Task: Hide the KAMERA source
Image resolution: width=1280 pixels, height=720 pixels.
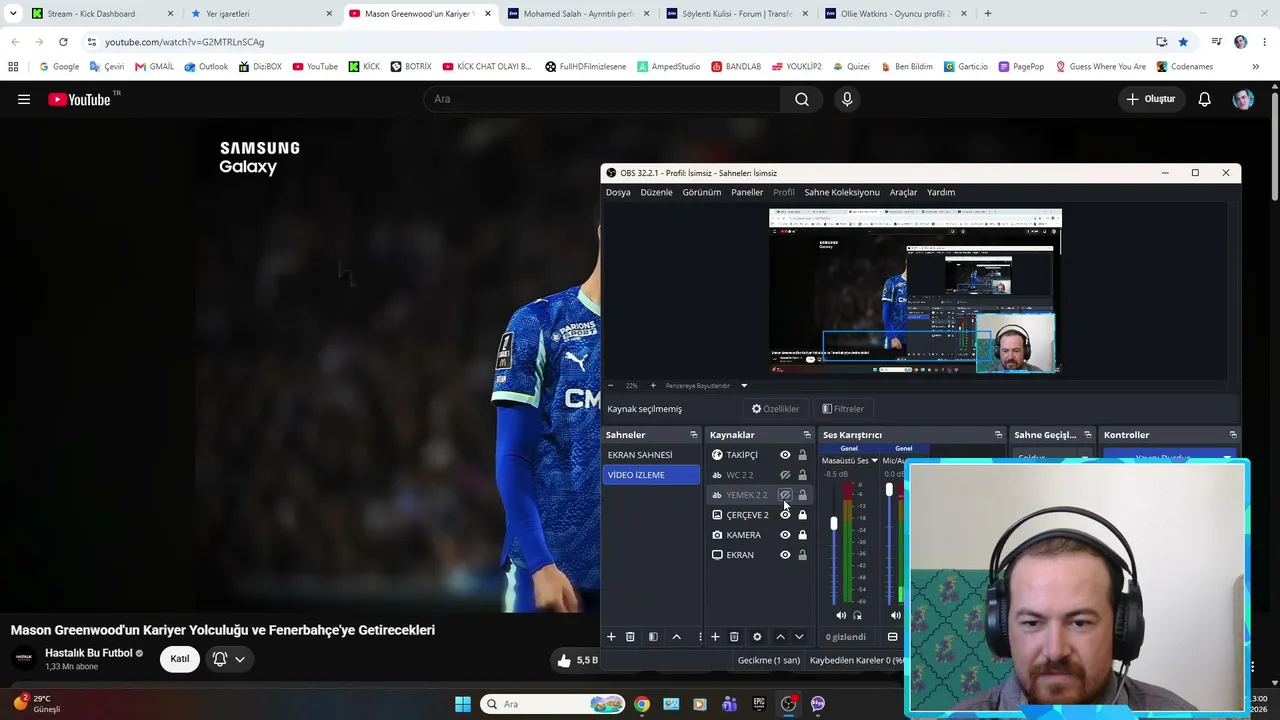Action: [x=785, y=535]
